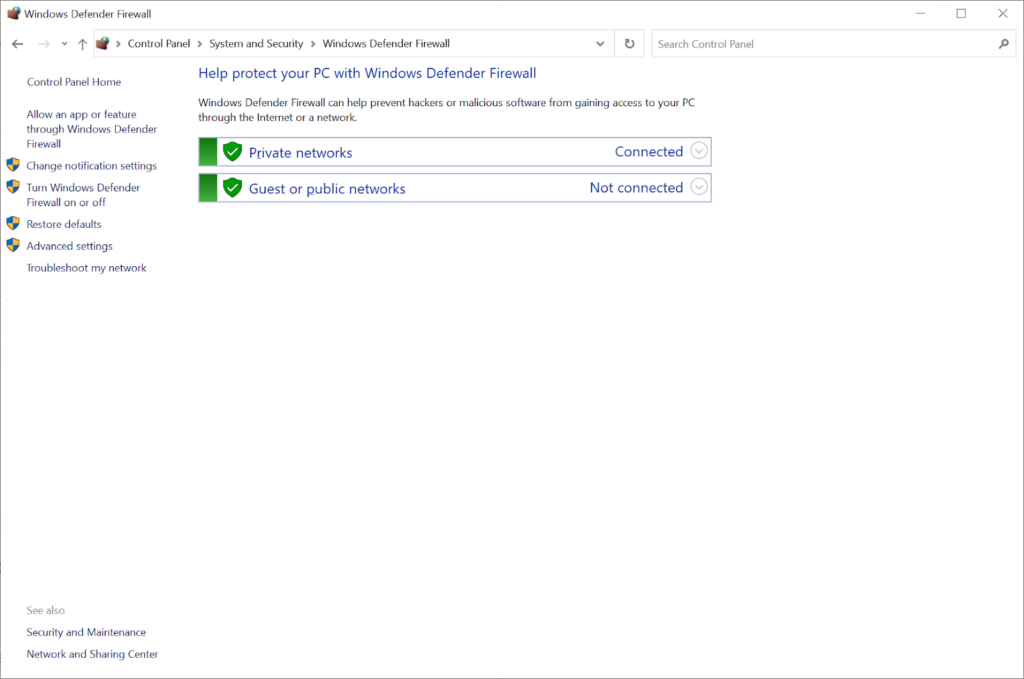Open the address bar location dropdown arrow
Image resolution: width=1024 pixels, height=679 pixels.
coord(600,43)
